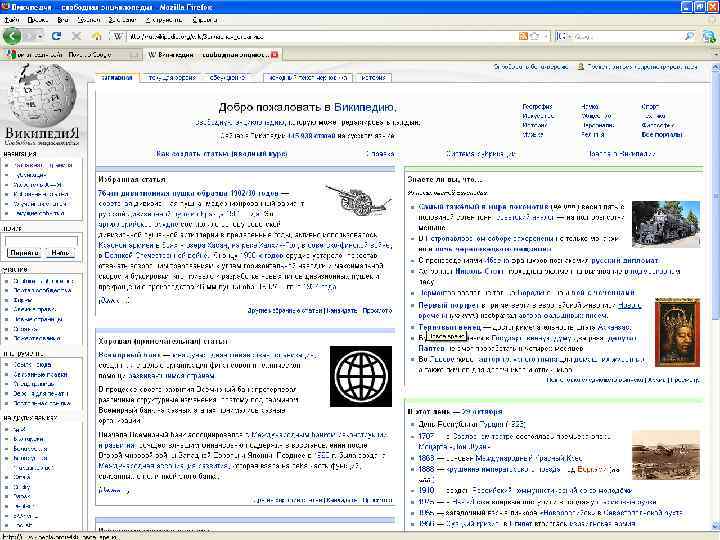Click the Wikipedia globe logo
This screenshot has height=540, width=720.
pyautogui.click(x=42, y=96)
